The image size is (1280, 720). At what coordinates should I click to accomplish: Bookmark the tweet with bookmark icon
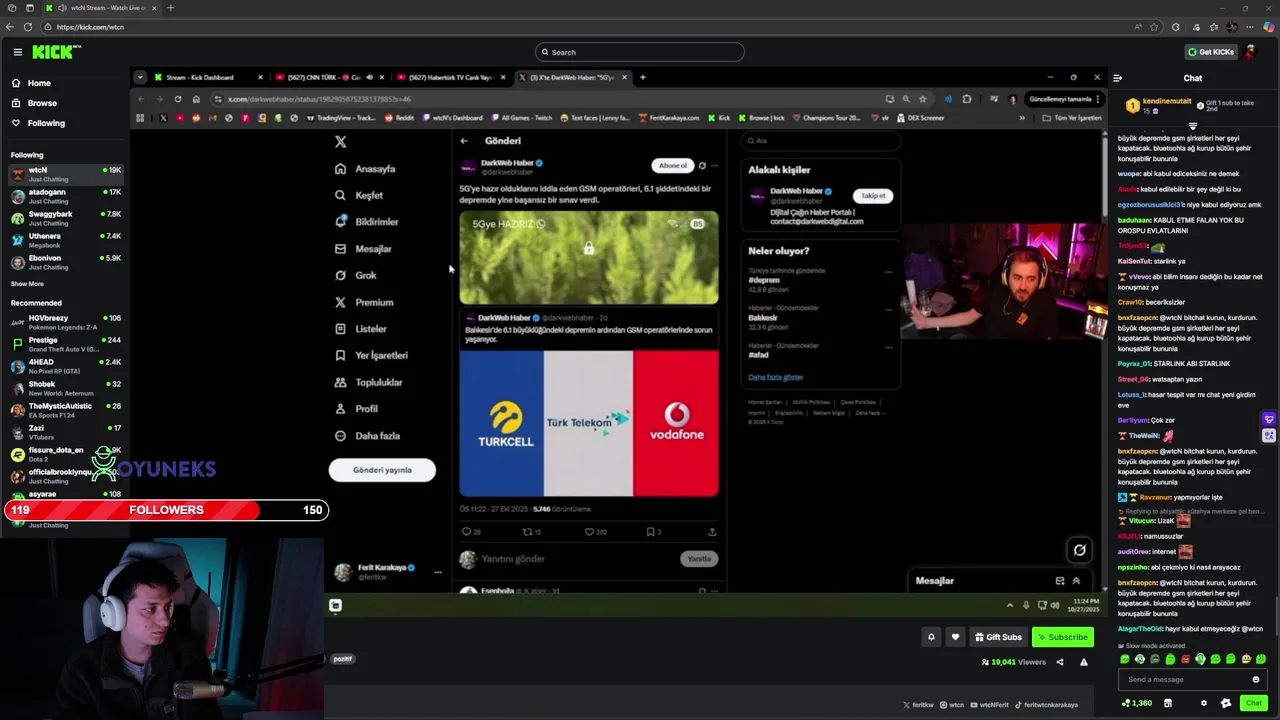click(652, 532)
